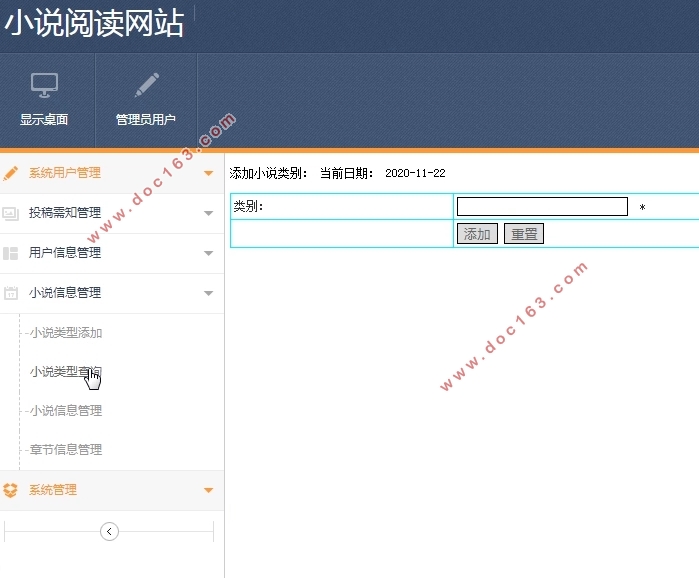This screenshot has height=578, width=699.
Task: Focus the 类别 text input field
Action: pyautogui.click(x=543, y=207)
